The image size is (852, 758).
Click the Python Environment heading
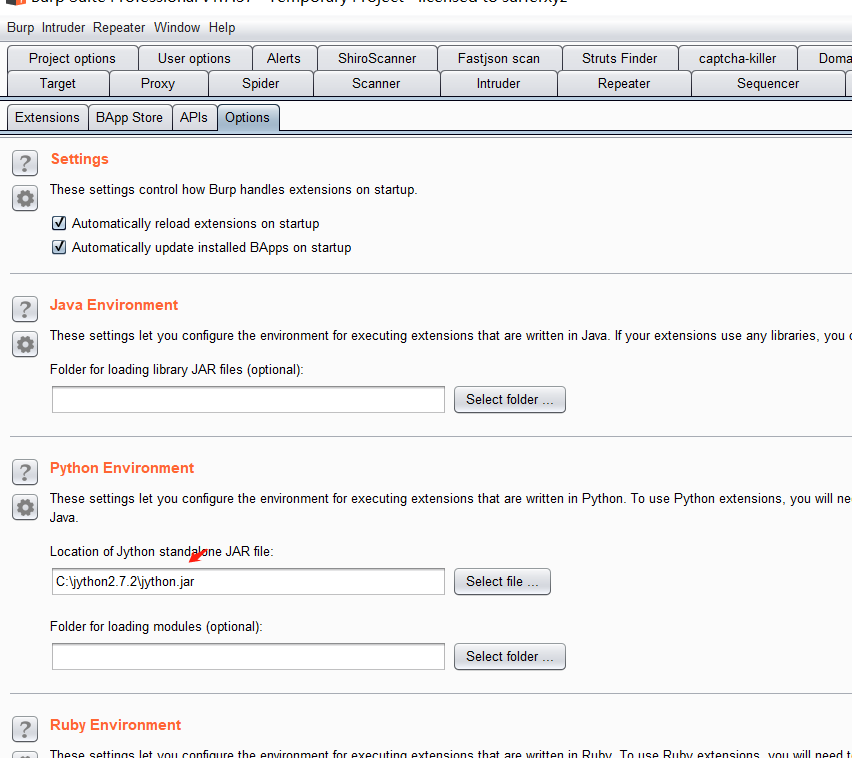122,468
